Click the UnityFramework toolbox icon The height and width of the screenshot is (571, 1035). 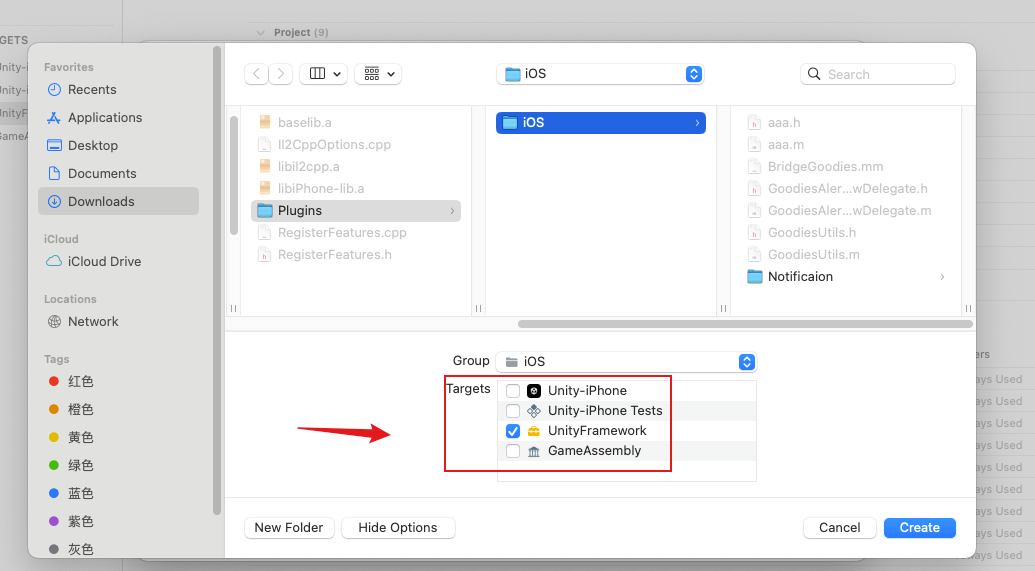(534, 431)
